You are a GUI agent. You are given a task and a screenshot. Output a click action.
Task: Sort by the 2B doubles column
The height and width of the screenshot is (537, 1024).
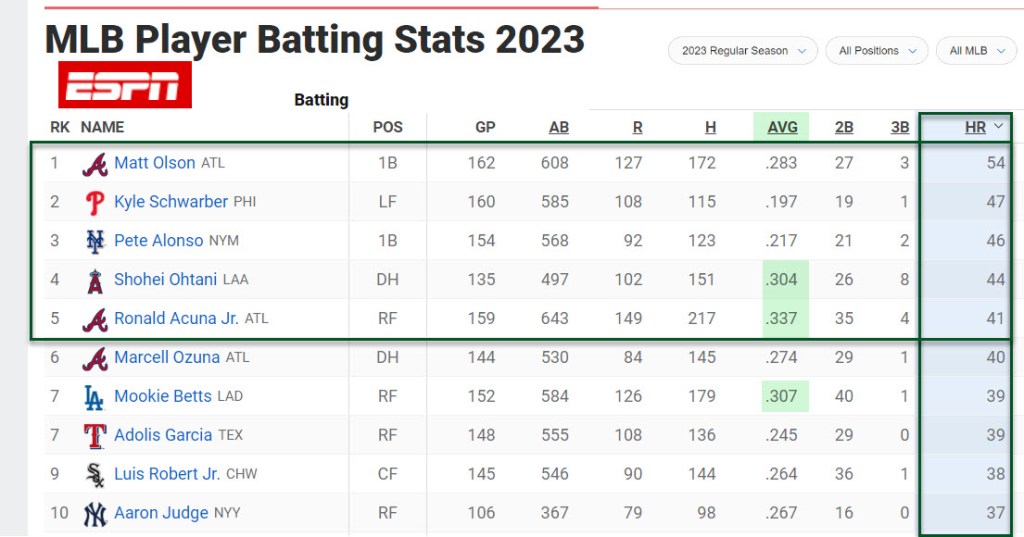pyautogui.click(x=844, y=127)
